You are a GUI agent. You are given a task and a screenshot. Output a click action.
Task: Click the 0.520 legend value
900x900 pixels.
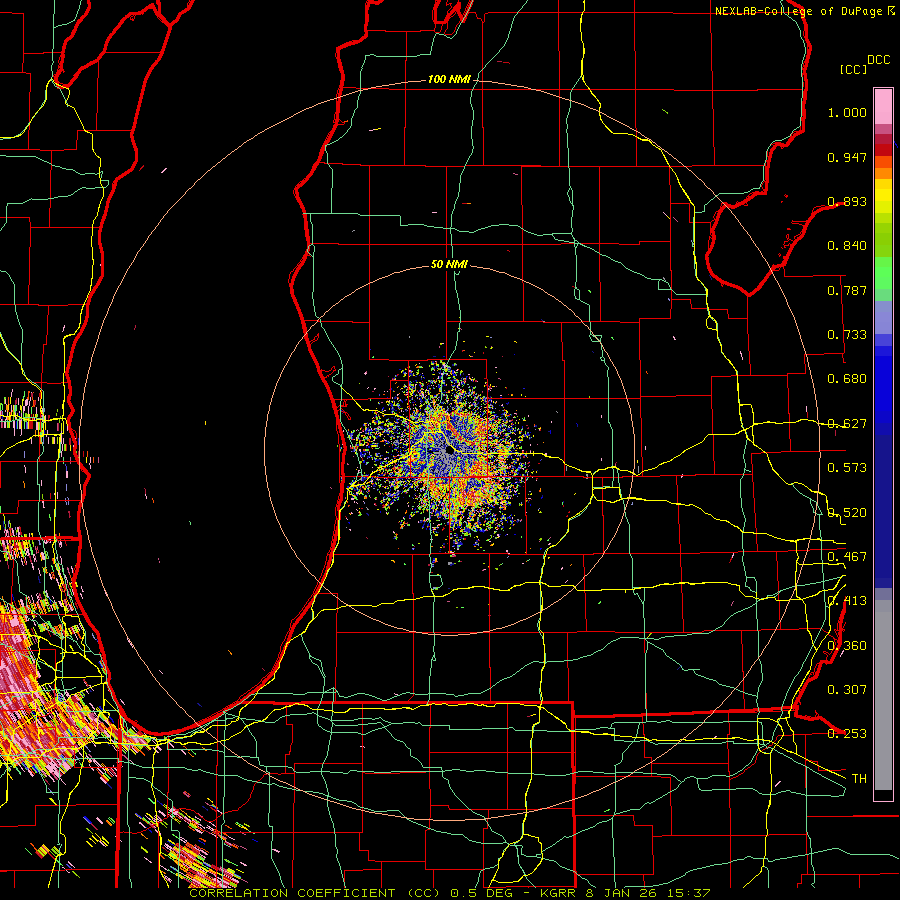847,513
